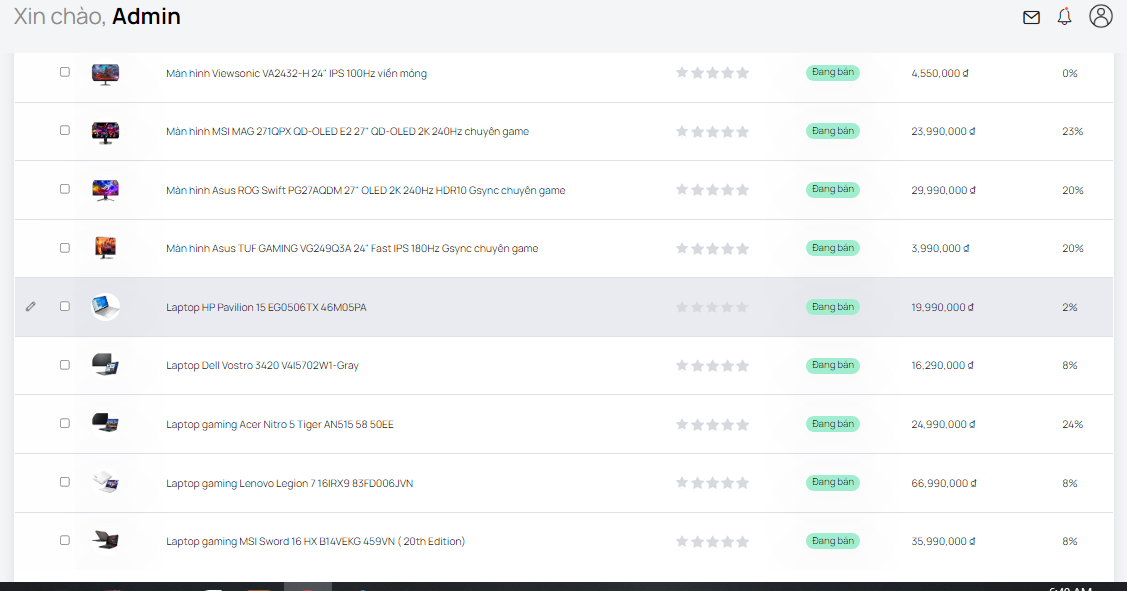Open thumbnail of MSI MAG 271QPX monitor
Viewport: 1127px width, 591px height.
point(106,132)
